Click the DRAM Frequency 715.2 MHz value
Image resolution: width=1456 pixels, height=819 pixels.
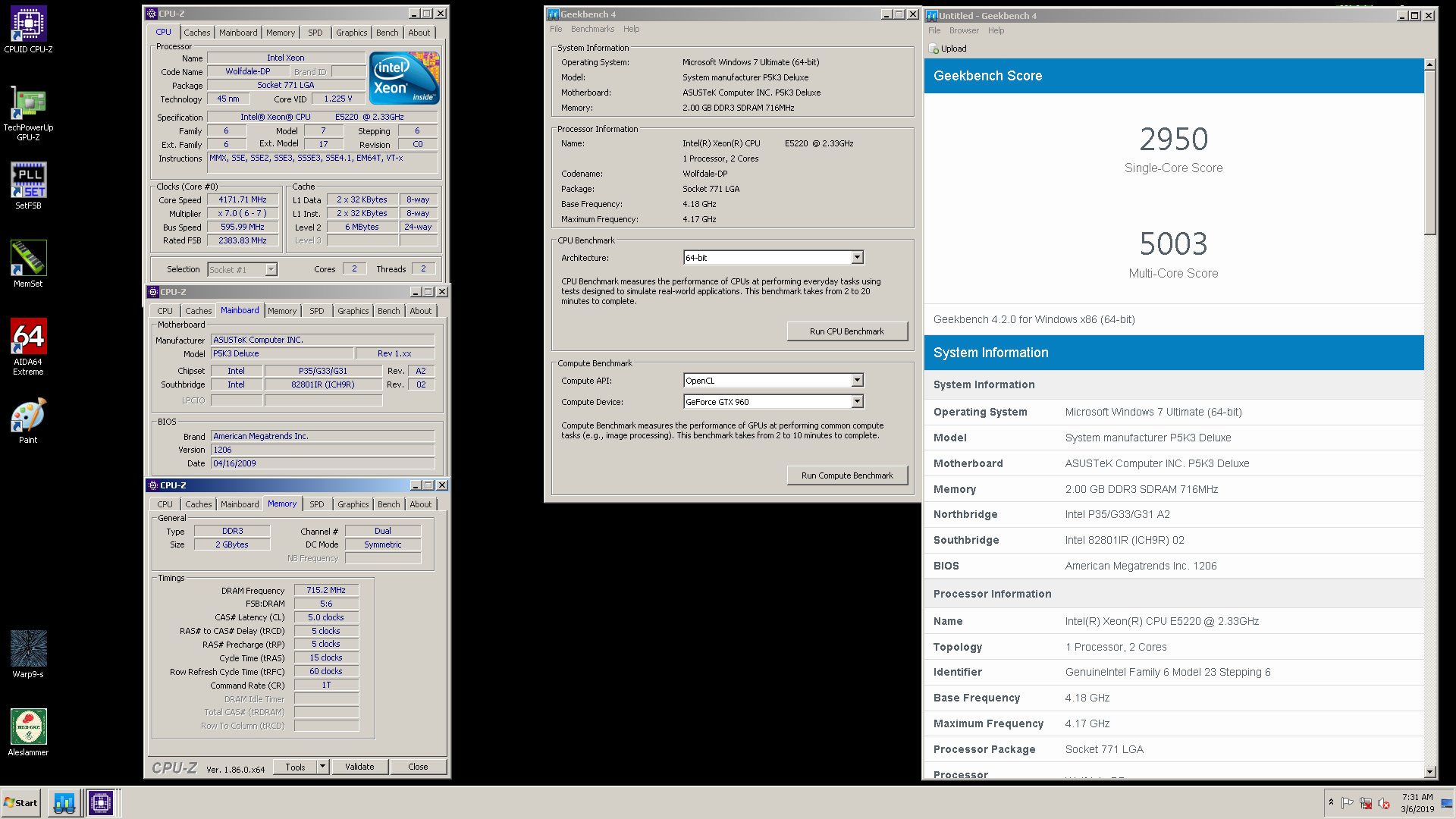(x=326, y=590)
